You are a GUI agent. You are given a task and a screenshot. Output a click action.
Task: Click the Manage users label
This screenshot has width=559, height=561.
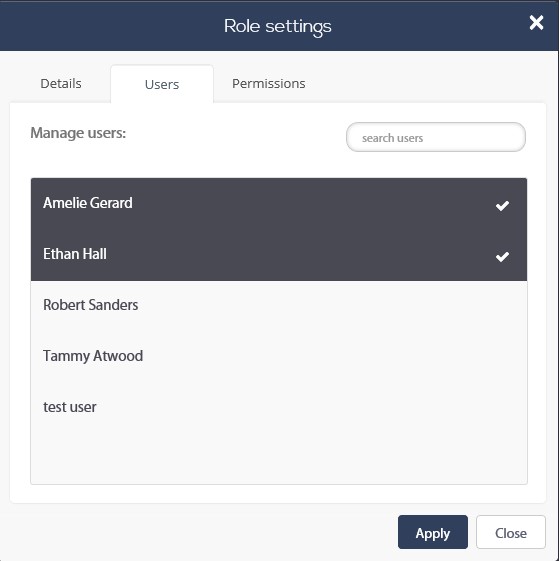click(78, 133)
